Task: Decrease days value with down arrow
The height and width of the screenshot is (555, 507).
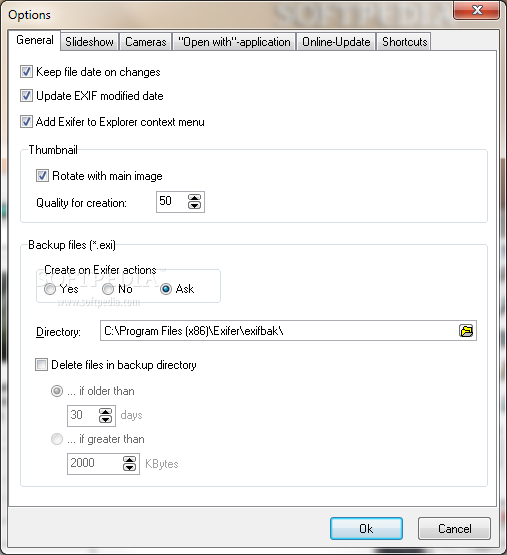Action: [106, 419]
